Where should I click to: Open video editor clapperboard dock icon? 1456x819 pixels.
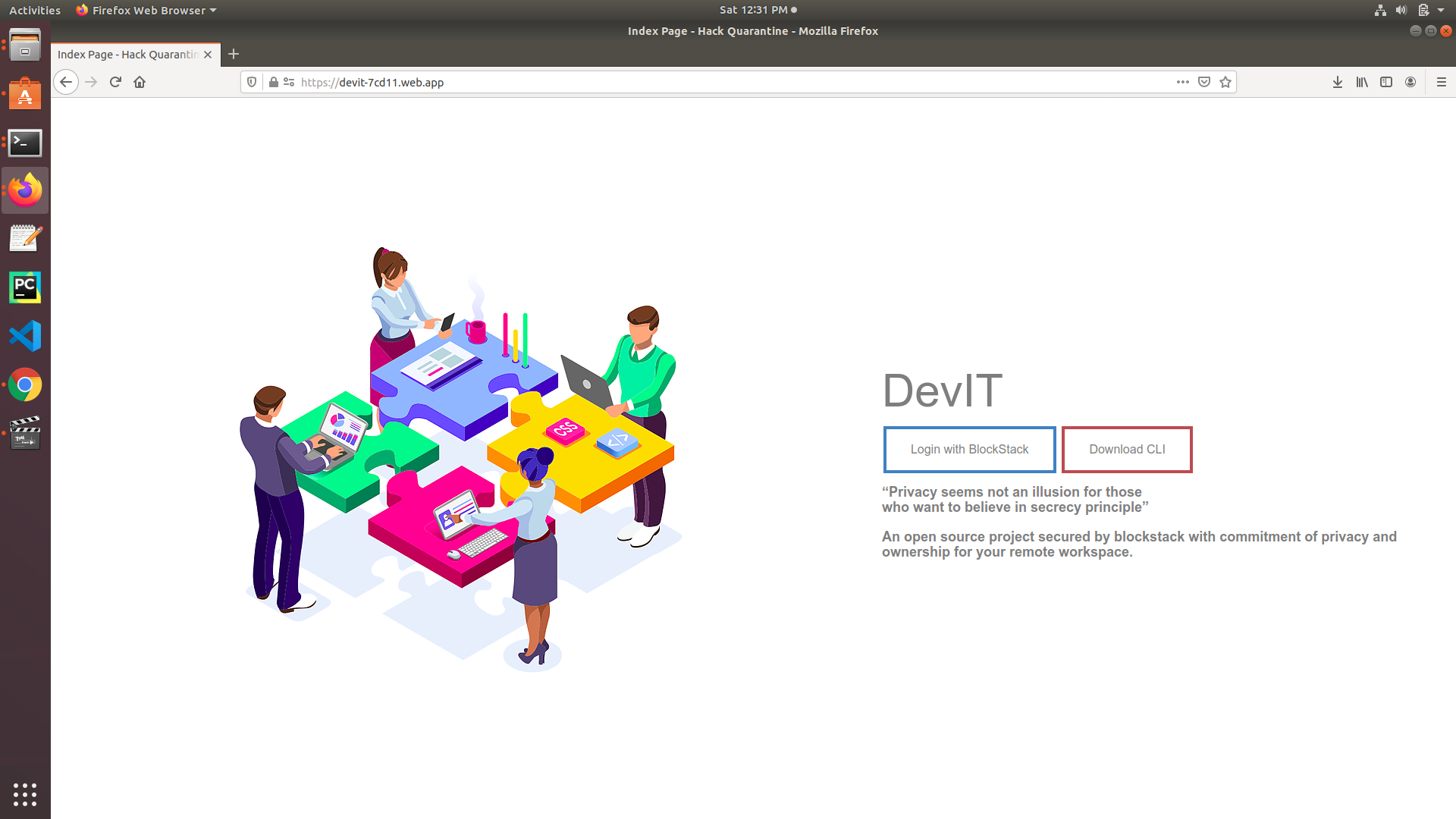point(25,433)
